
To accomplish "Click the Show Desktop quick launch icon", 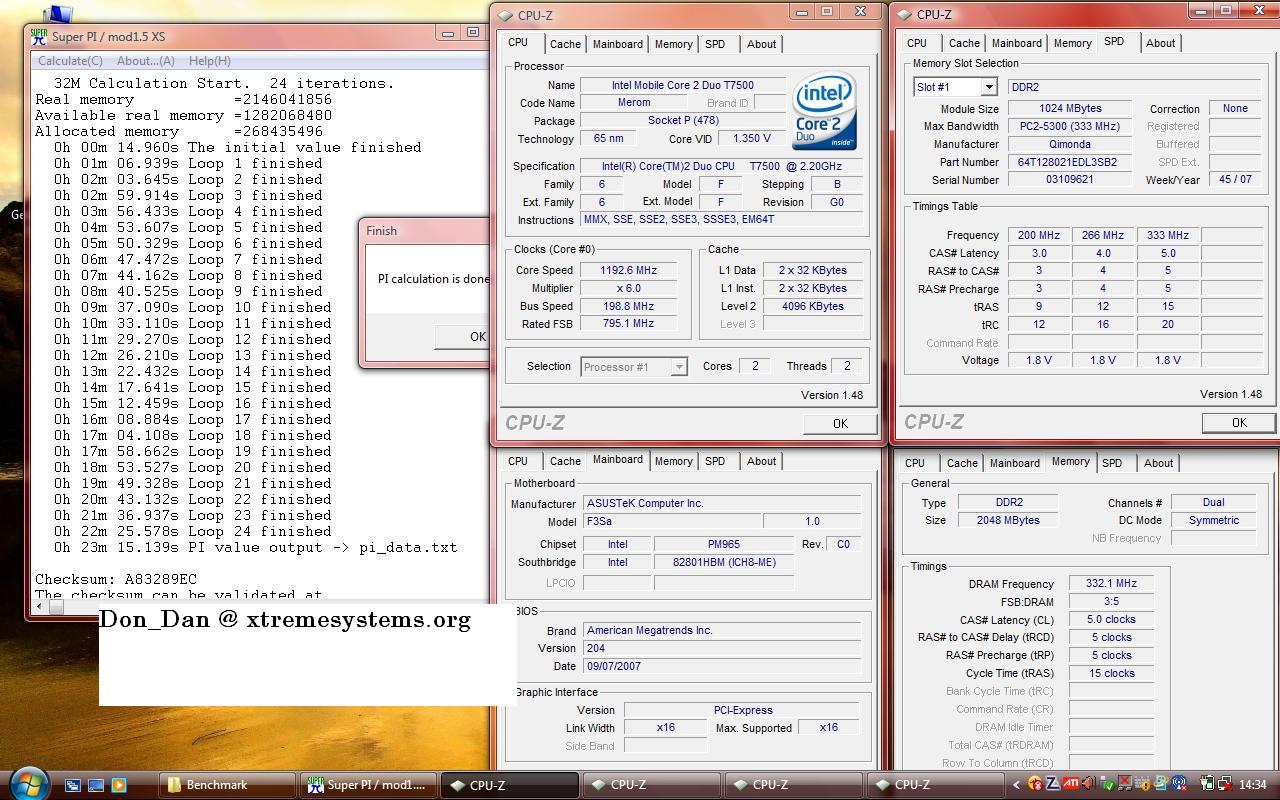I will tap(96, 785).
